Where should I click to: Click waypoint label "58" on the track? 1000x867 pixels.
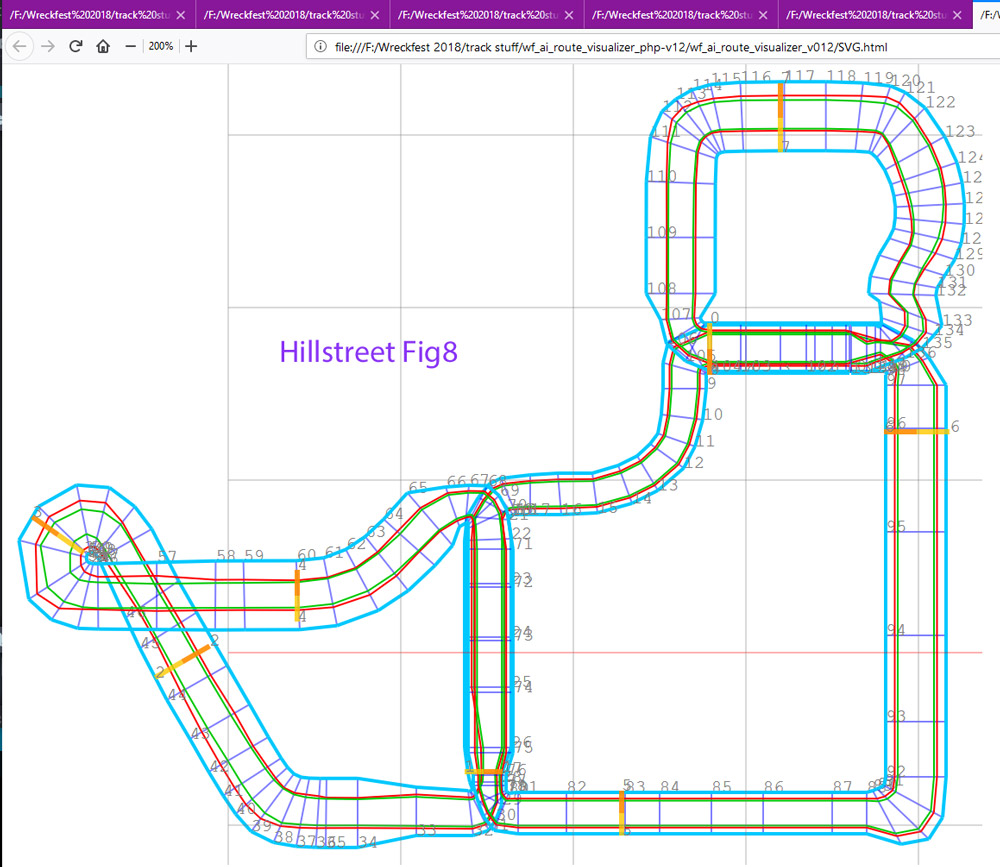[x=226, y=555]
